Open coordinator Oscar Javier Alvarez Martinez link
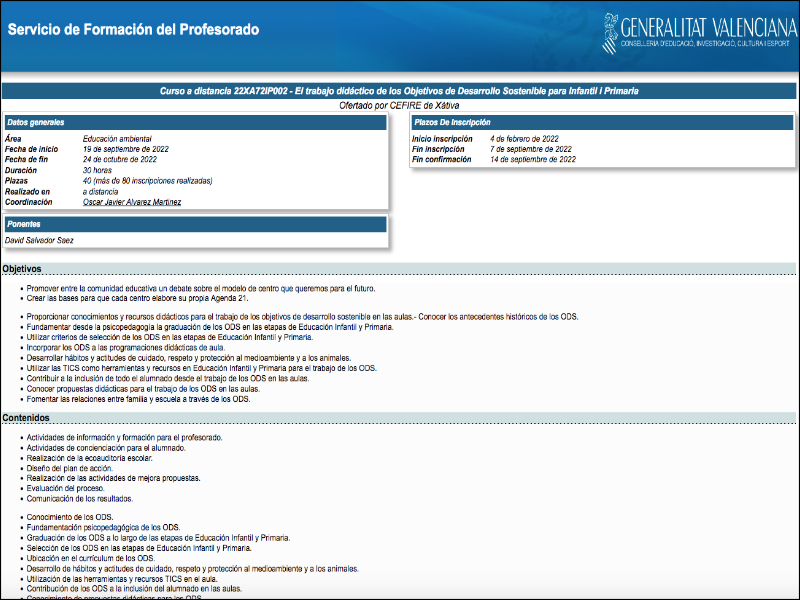This screenshot has height=600, width=800. coord(132,202)
